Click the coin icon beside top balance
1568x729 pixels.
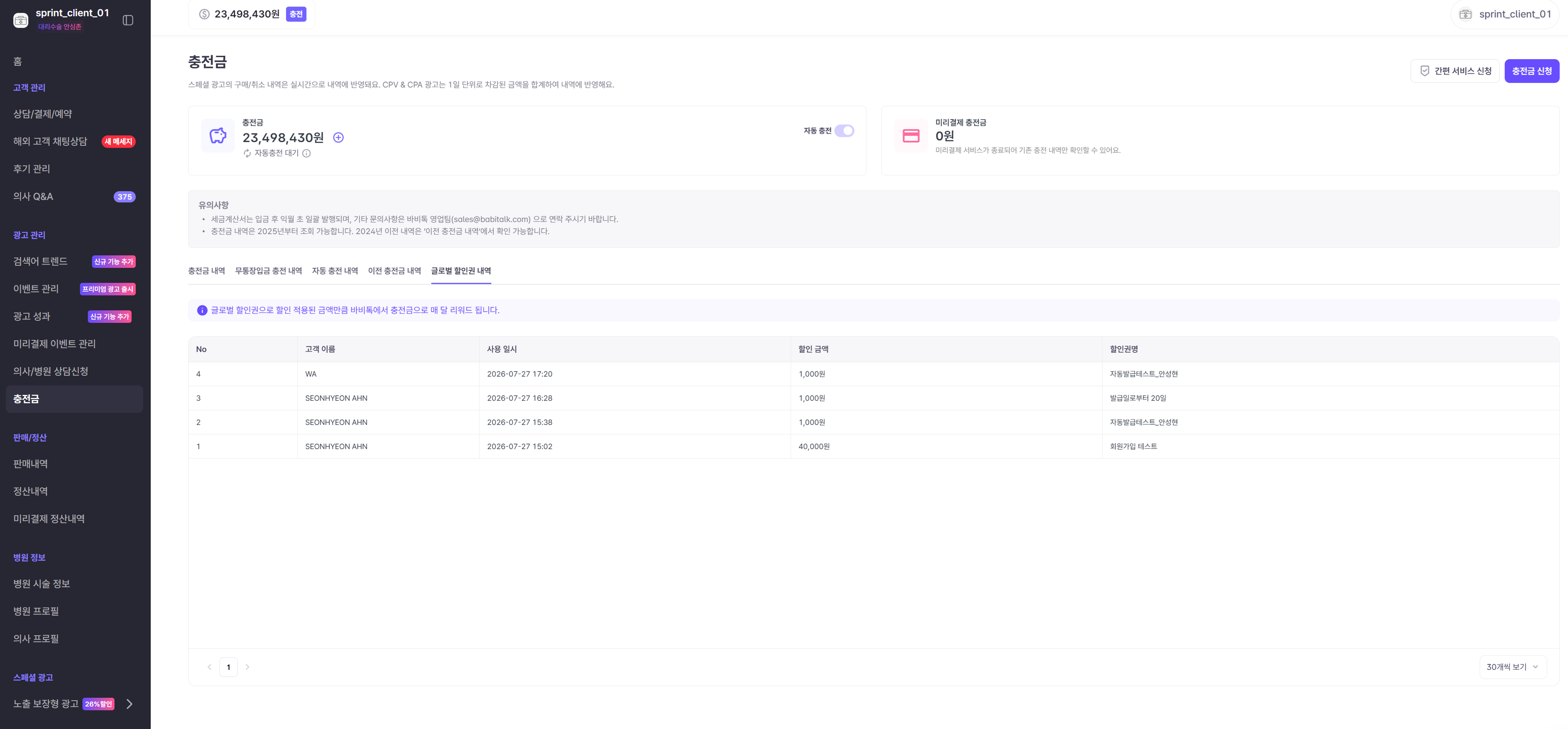(204, 14)
